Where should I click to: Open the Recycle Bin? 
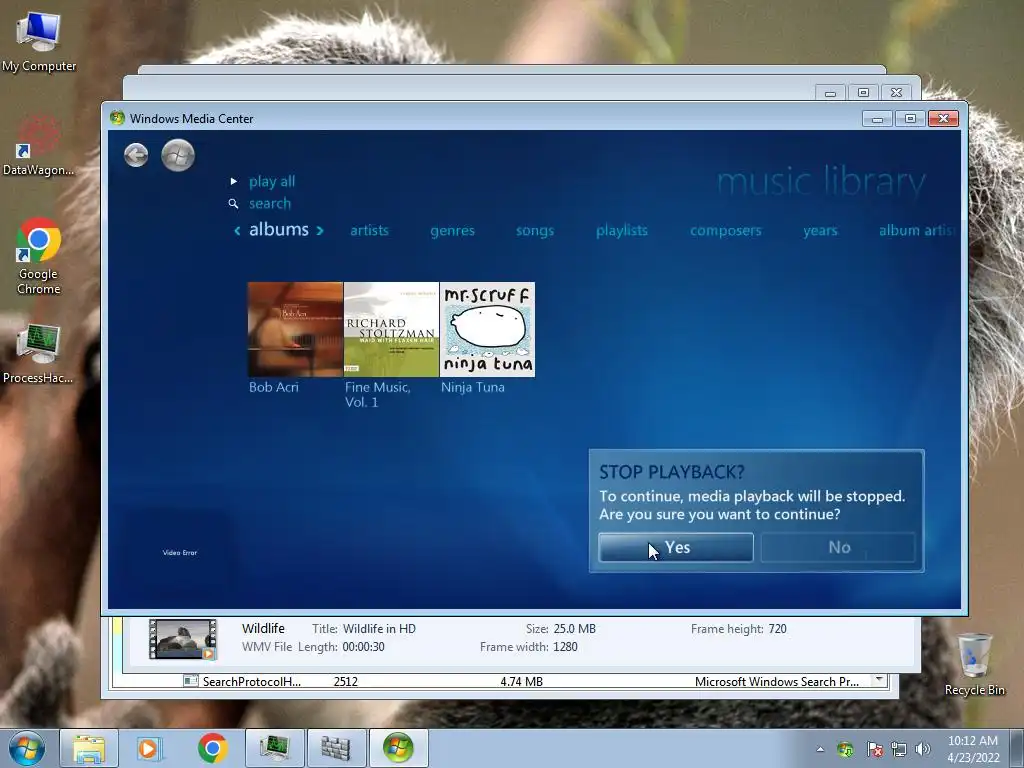(974, 665)
